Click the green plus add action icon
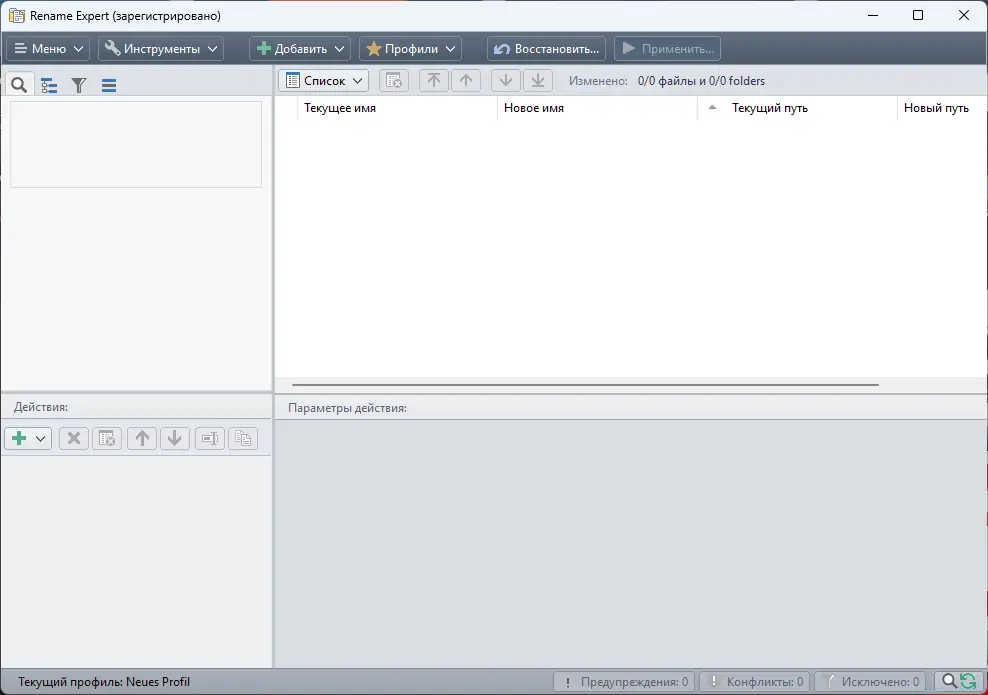Image resolution: width=988 pixels, height=695 pixels. [x=19, y=438]
